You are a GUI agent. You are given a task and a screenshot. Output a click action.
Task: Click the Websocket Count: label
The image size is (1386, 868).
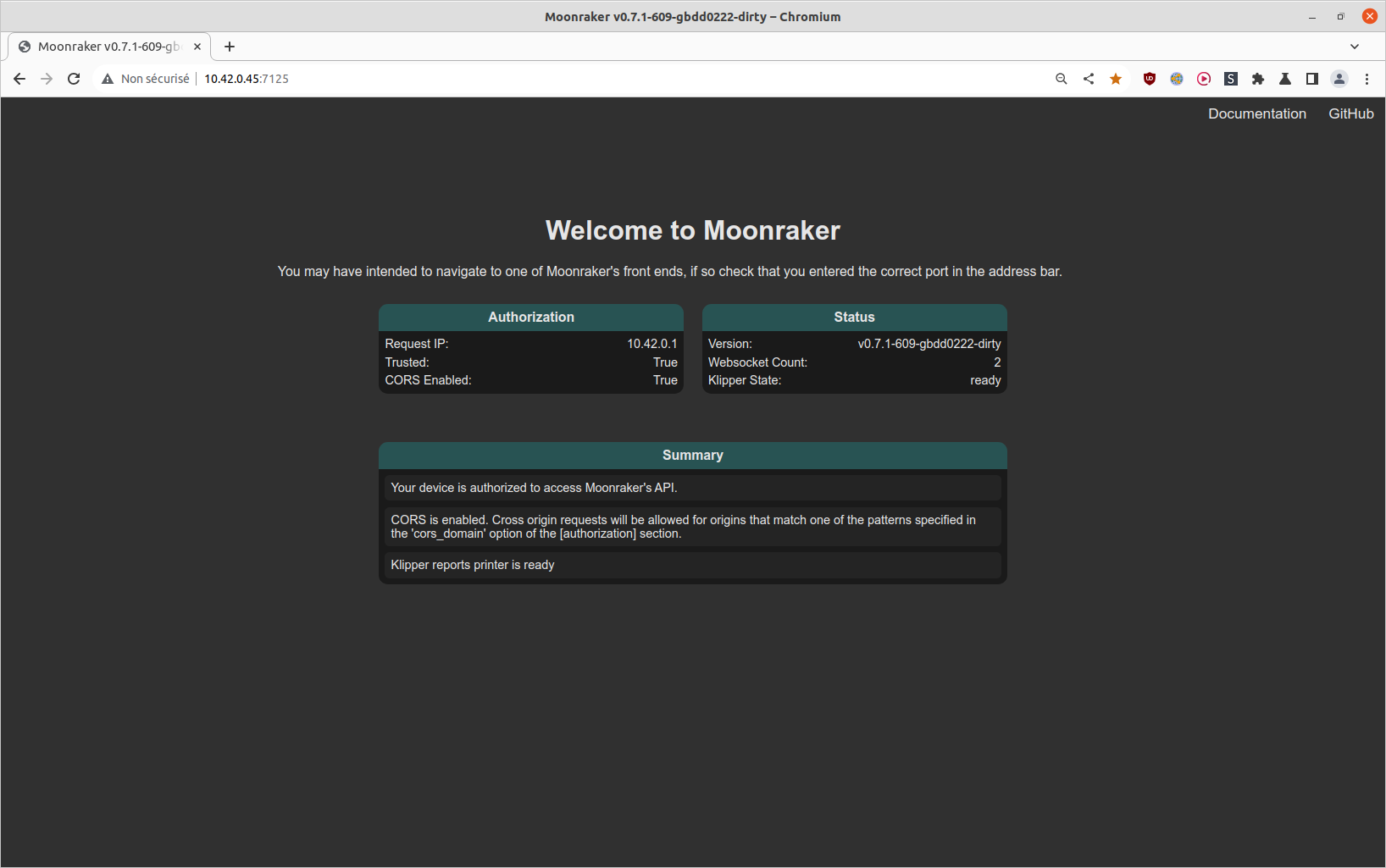pyautogui.click(x=758, y=362)
